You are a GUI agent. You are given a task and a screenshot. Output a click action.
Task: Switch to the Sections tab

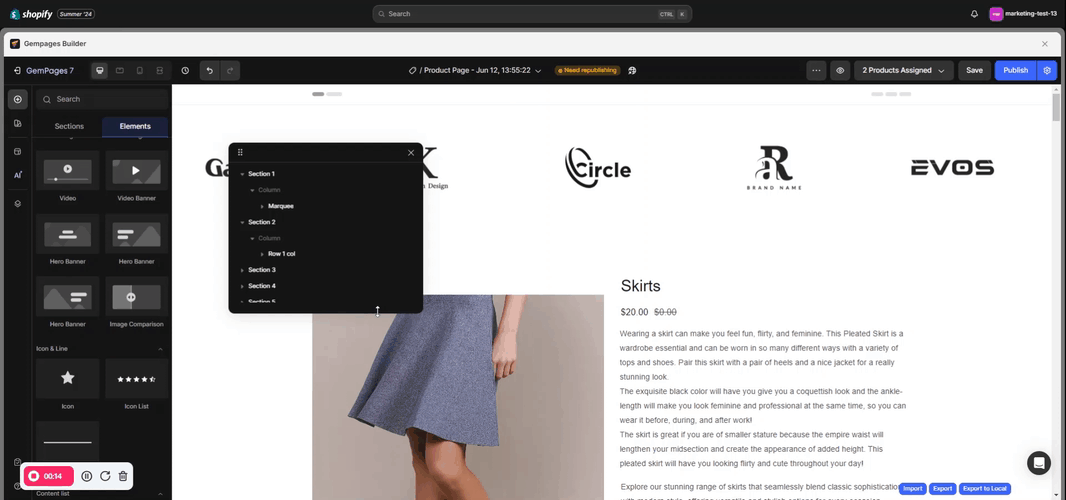click(x=69, y=126)
